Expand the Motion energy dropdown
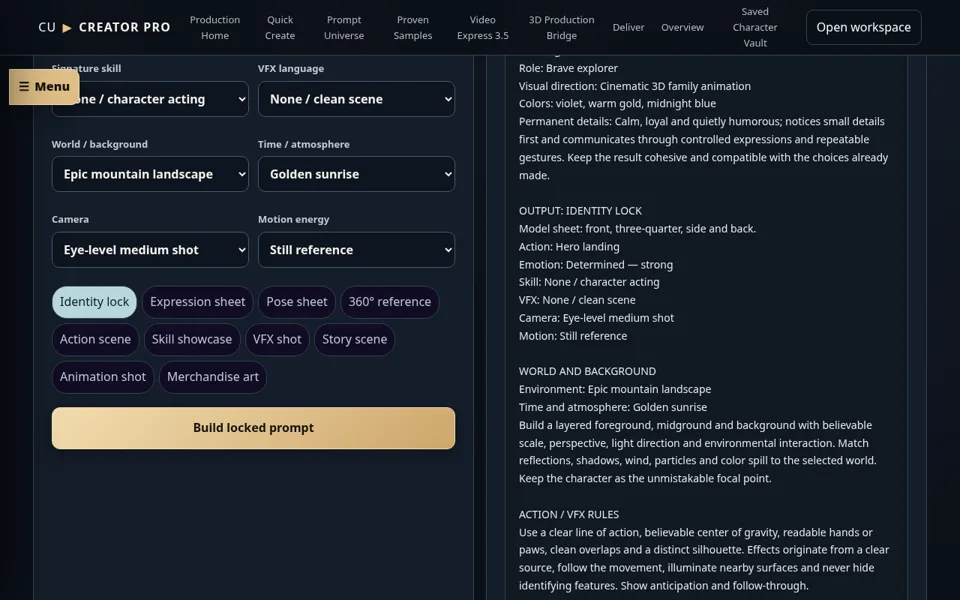The image size is (960, 600). click(x=356, y=250)
